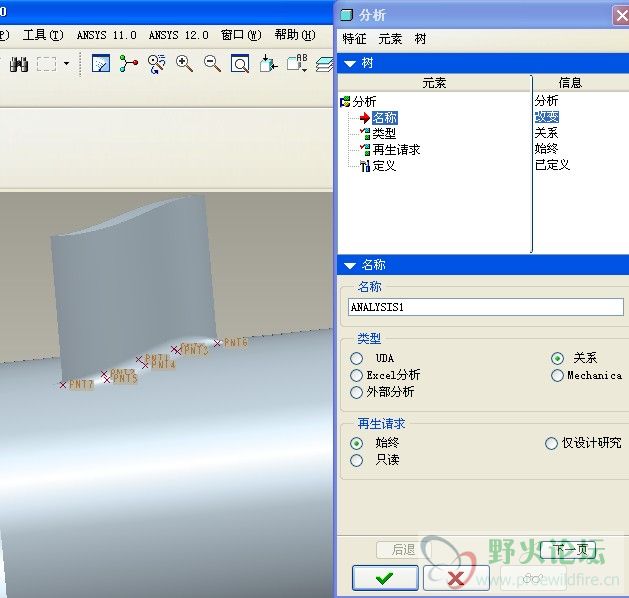The image size is (629, 598).
Task: Click the reorient view icon
Action: click(x=268, y=64)
